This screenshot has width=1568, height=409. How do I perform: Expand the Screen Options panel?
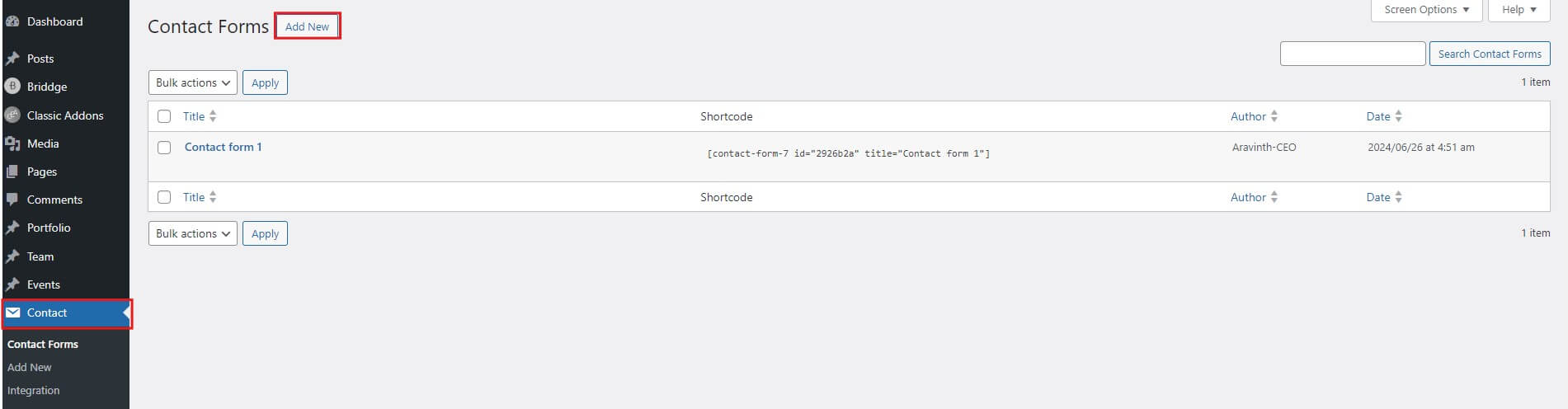pos(1426,10)
